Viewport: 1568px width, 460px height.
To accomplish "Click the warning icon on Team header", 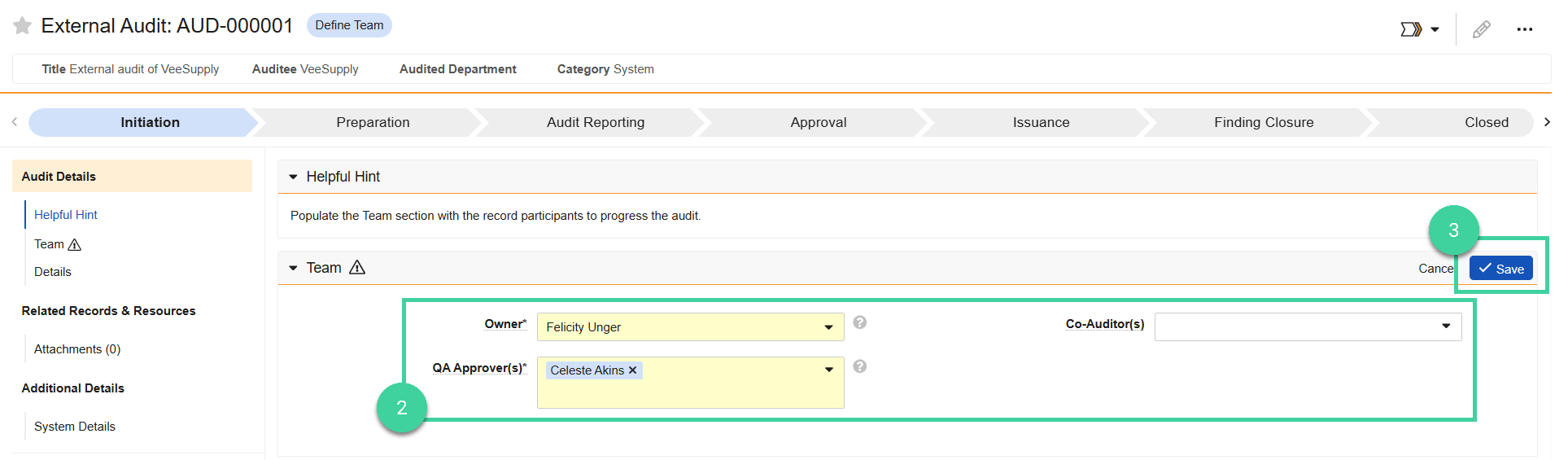I will pyautogui.click(x=357, y=267).
